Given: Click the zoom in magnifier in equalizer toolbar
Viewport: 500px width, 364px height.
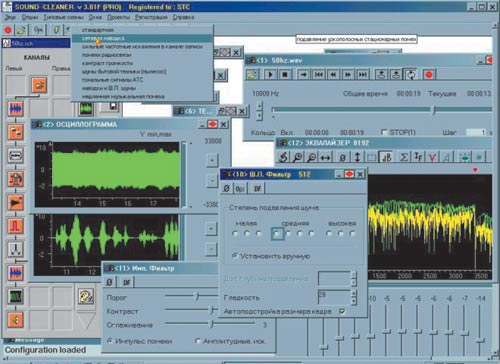Looking at the screenshot, I should pyautogui.click(x=297, y=157).
